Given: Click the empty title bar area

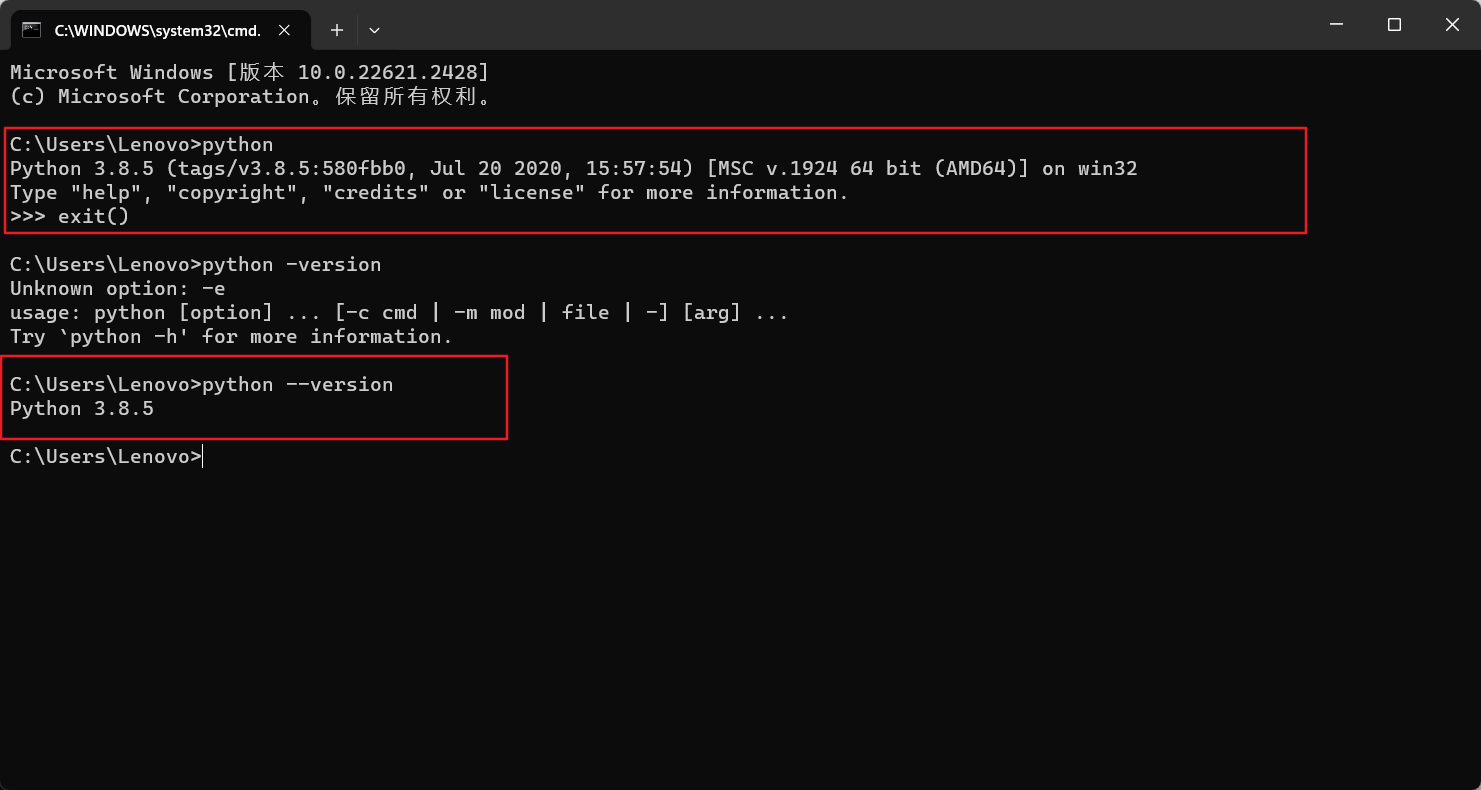Looking at the screenshot, I should coord(850,25).
